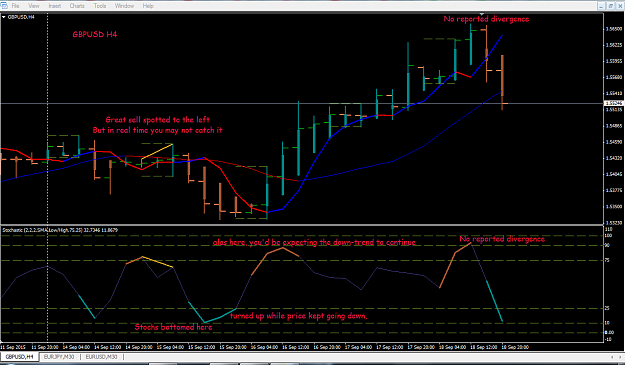Switch to the GBPUSD,H4 chart tab
Screen dimensions: 625x365
coord(19,357)
